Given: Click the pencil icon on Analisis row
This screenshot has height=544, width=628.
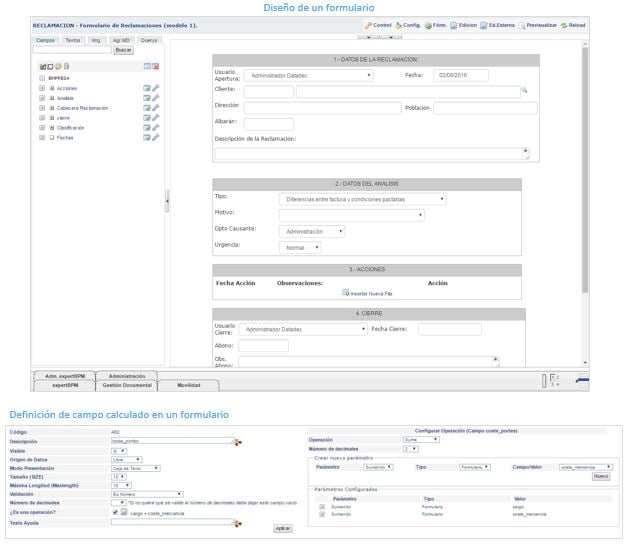Looking at the screenshot, I should 155,98.
